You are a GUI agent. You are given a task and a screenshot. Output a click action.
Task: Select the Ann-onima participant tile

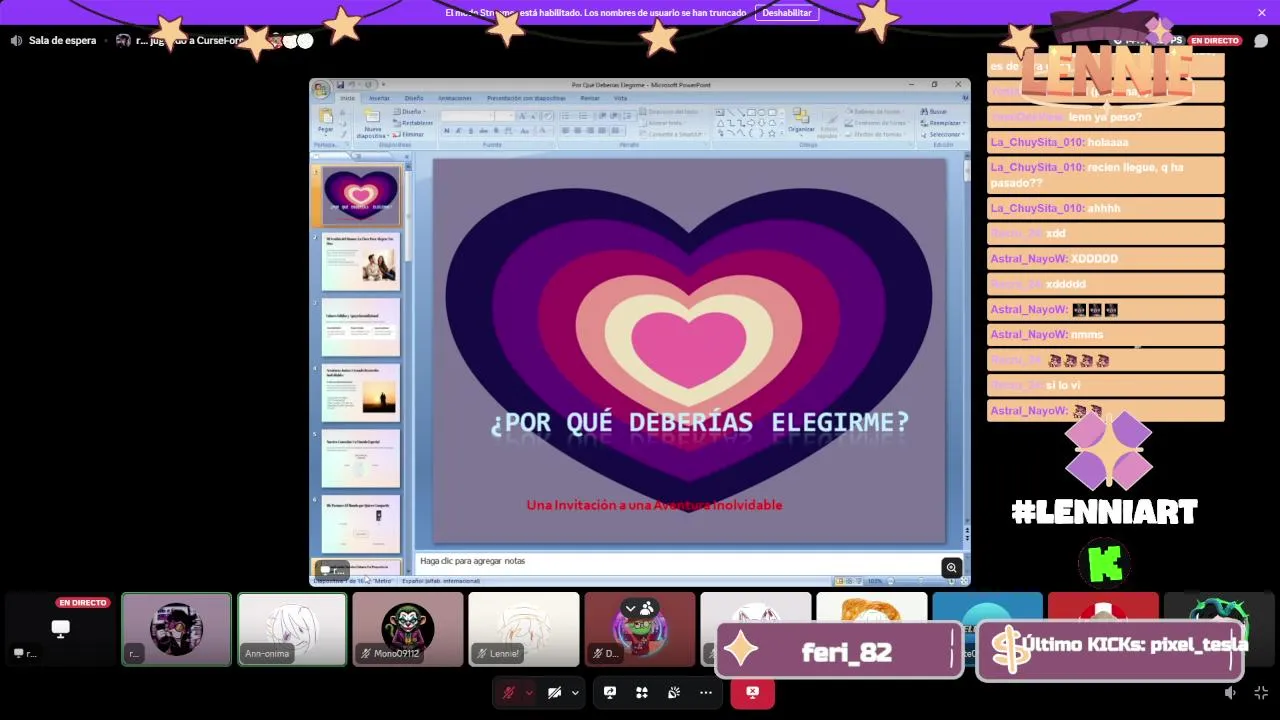[292, 629]
